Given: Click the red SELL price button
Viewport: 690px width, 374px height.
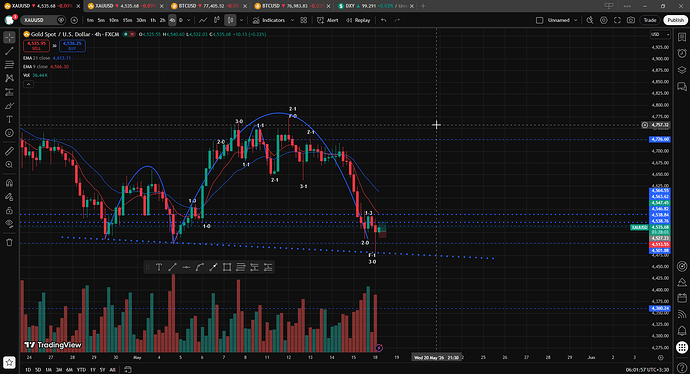Looking at the screenshot, I should pyautogui.click(x=37, y=46).
